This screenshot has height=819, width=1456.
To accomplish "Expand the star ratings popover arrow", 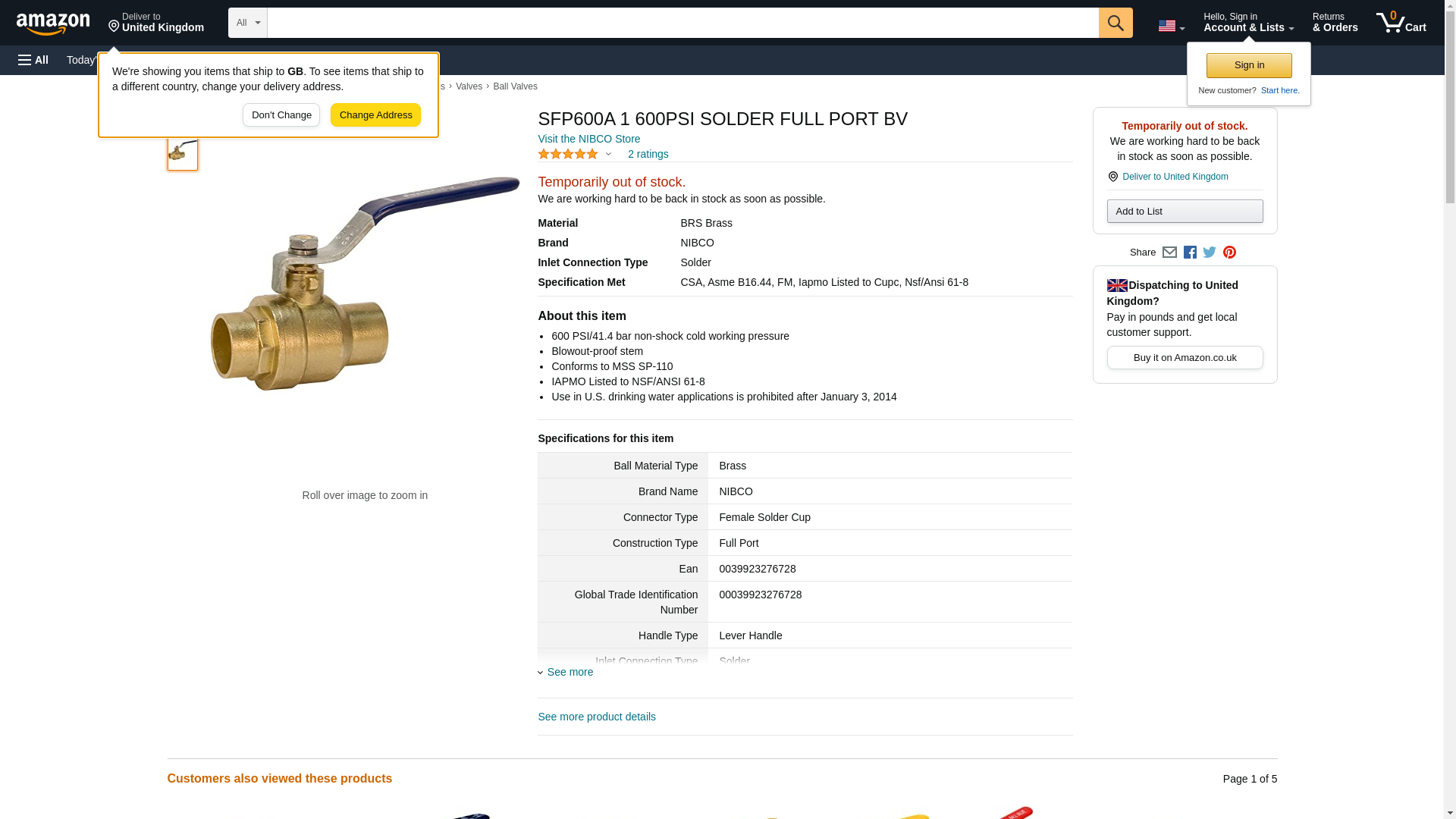I will pyautogui.click(x=608, y=155).
